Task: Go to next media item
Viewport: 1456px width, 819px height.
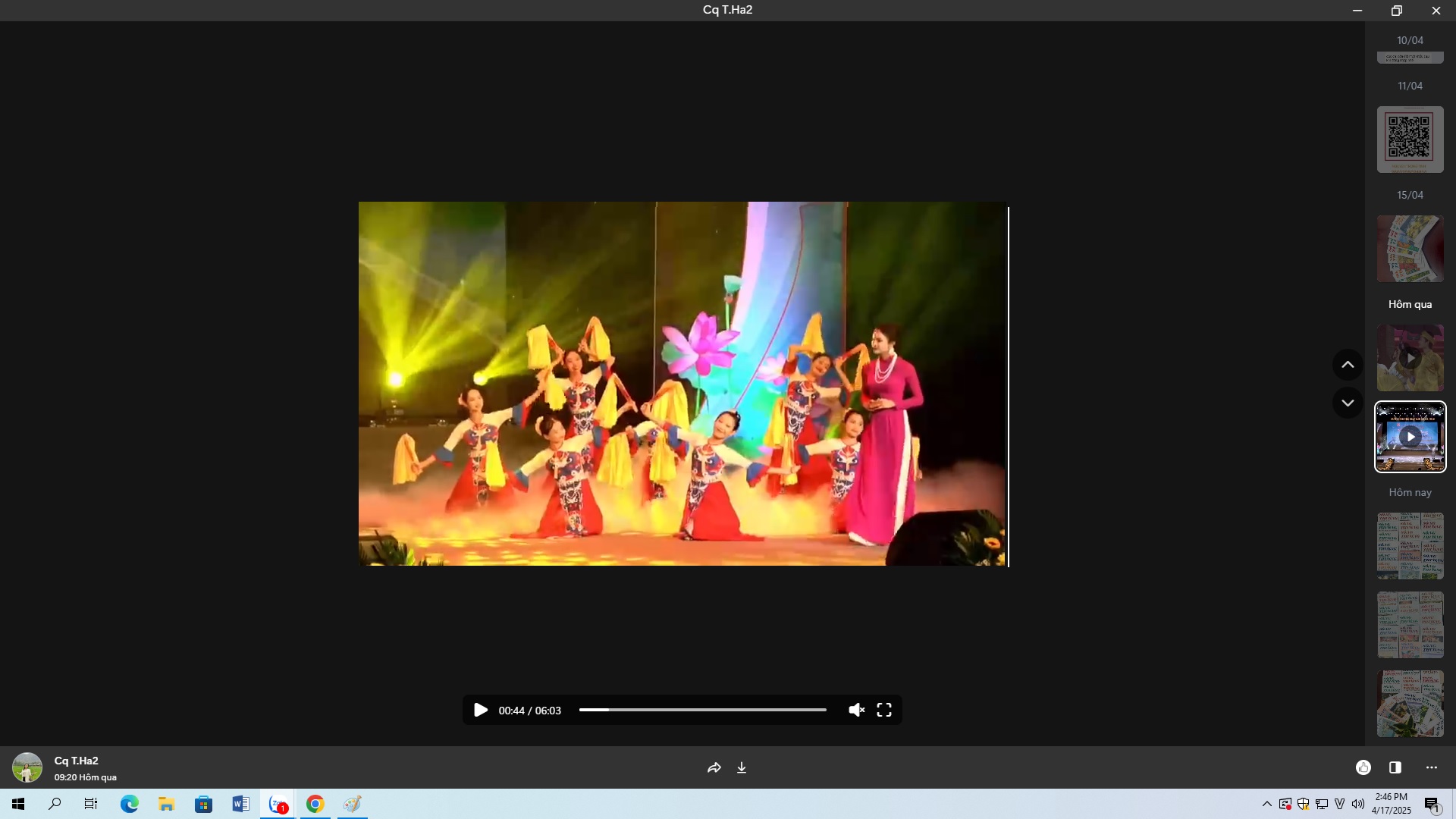Action: point(1348,403)
